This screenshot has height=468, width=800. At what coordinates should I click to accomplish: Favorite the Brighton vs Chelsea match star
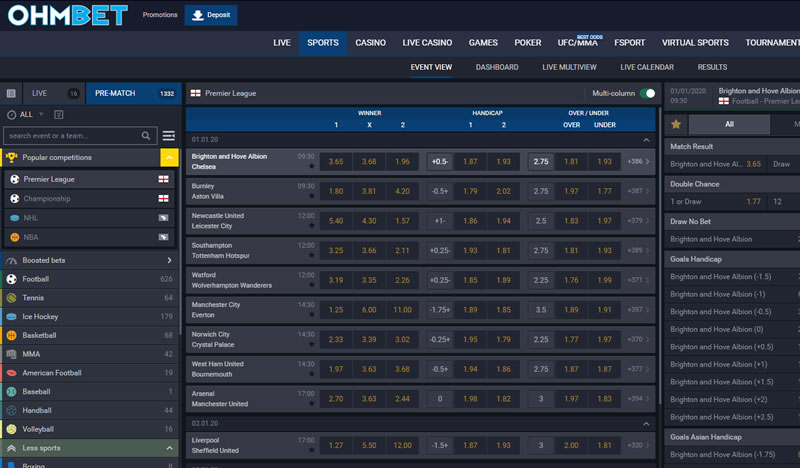(x=311, y=166)
